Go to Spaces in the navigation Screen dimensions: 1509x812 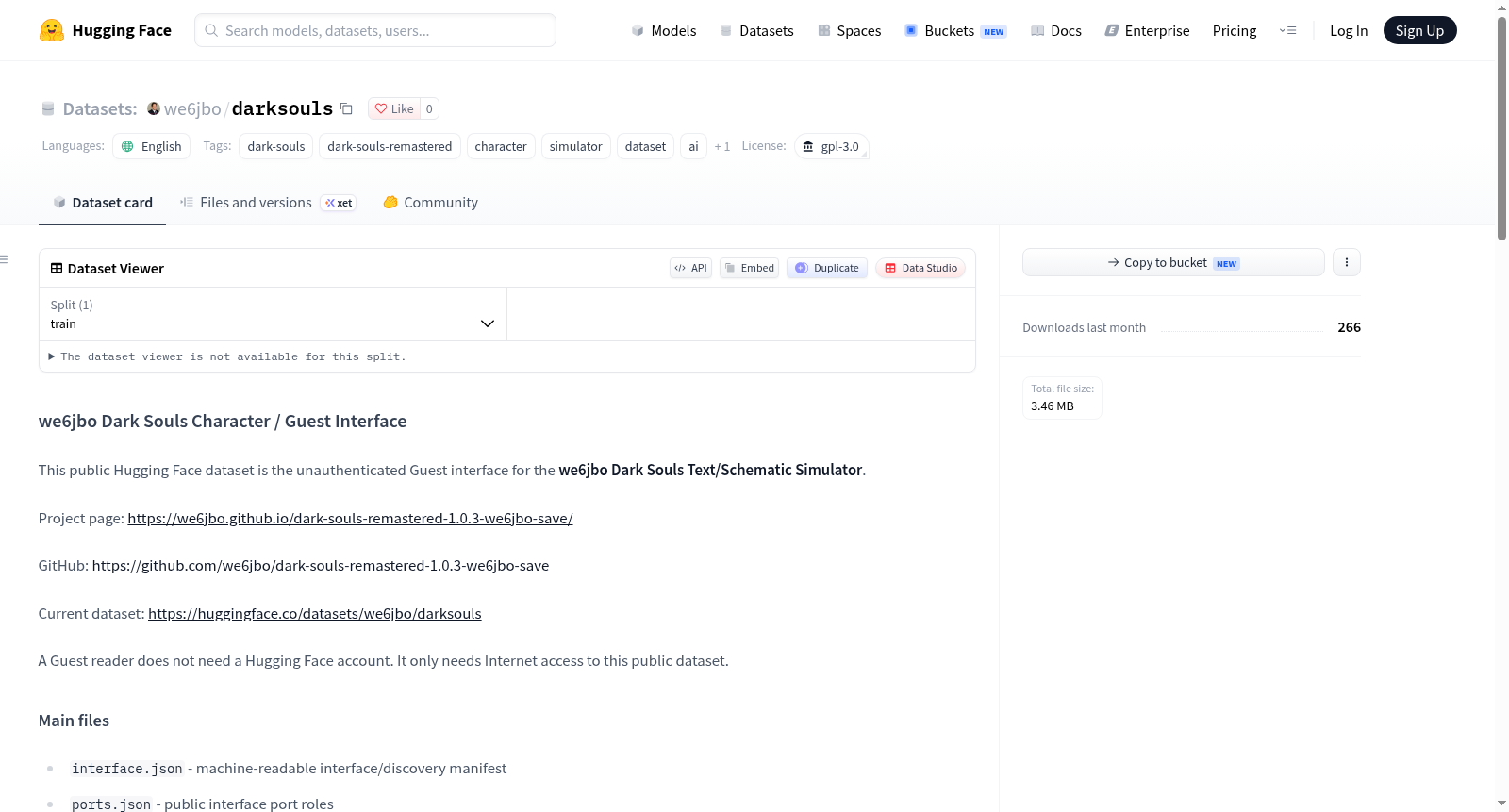(850, 30)
